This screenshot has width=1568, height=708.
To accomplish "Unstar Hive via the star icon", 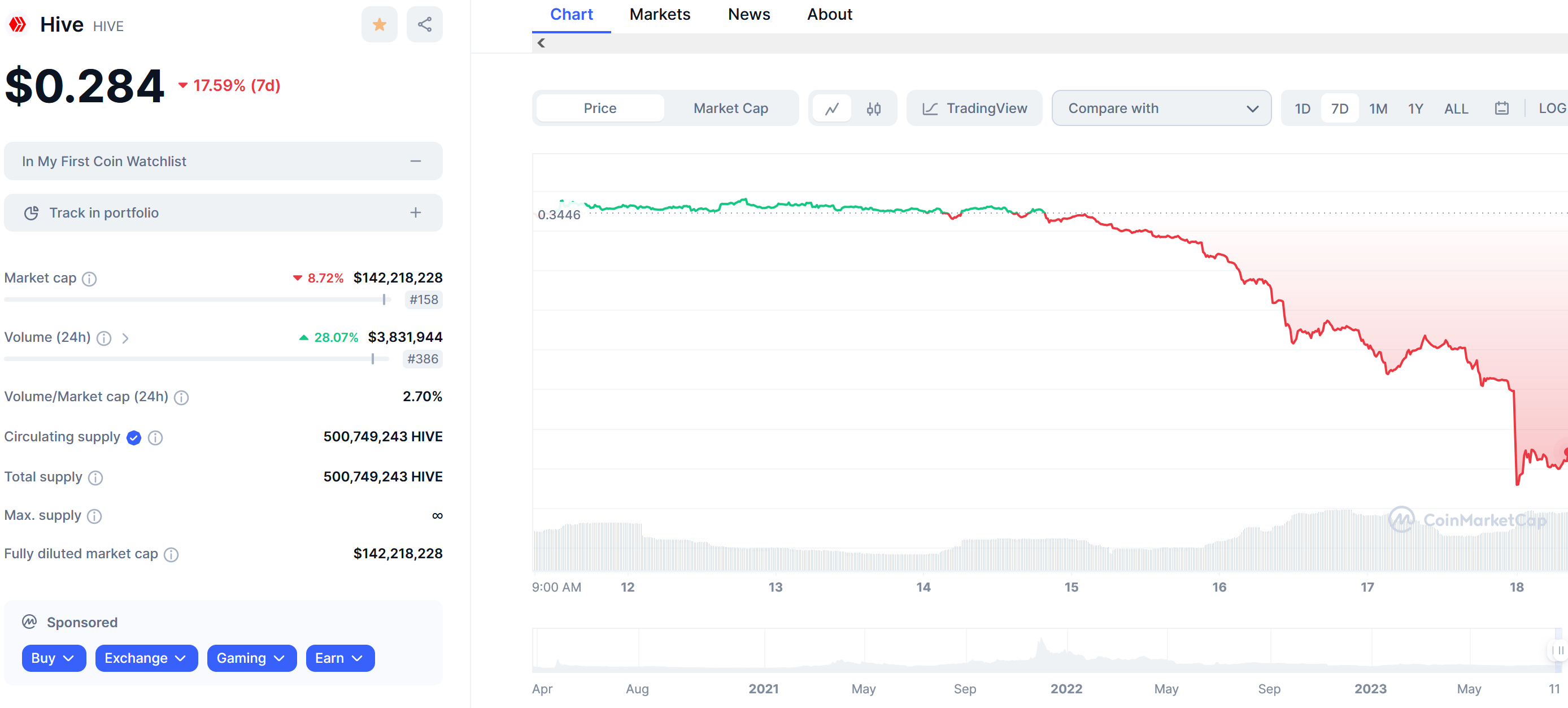I will click(379, 24).
